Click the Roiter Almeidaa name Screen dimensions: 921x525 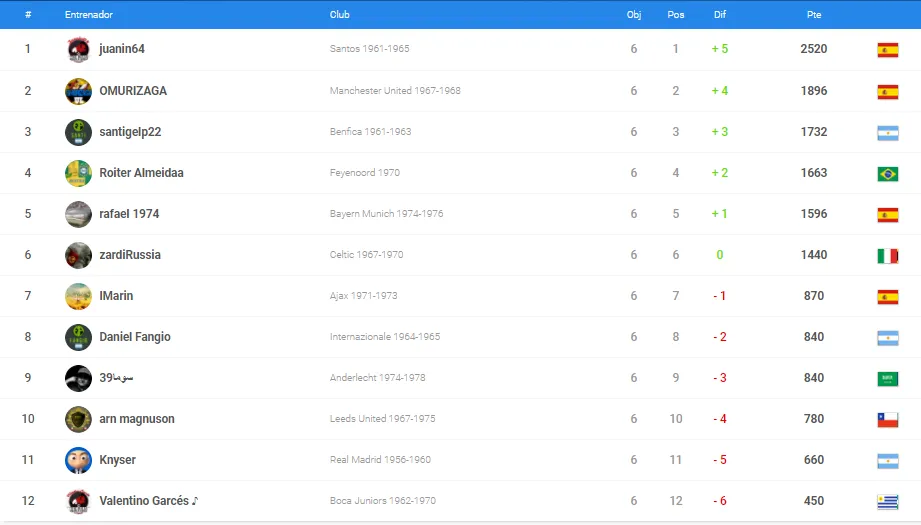coord(141,173)
